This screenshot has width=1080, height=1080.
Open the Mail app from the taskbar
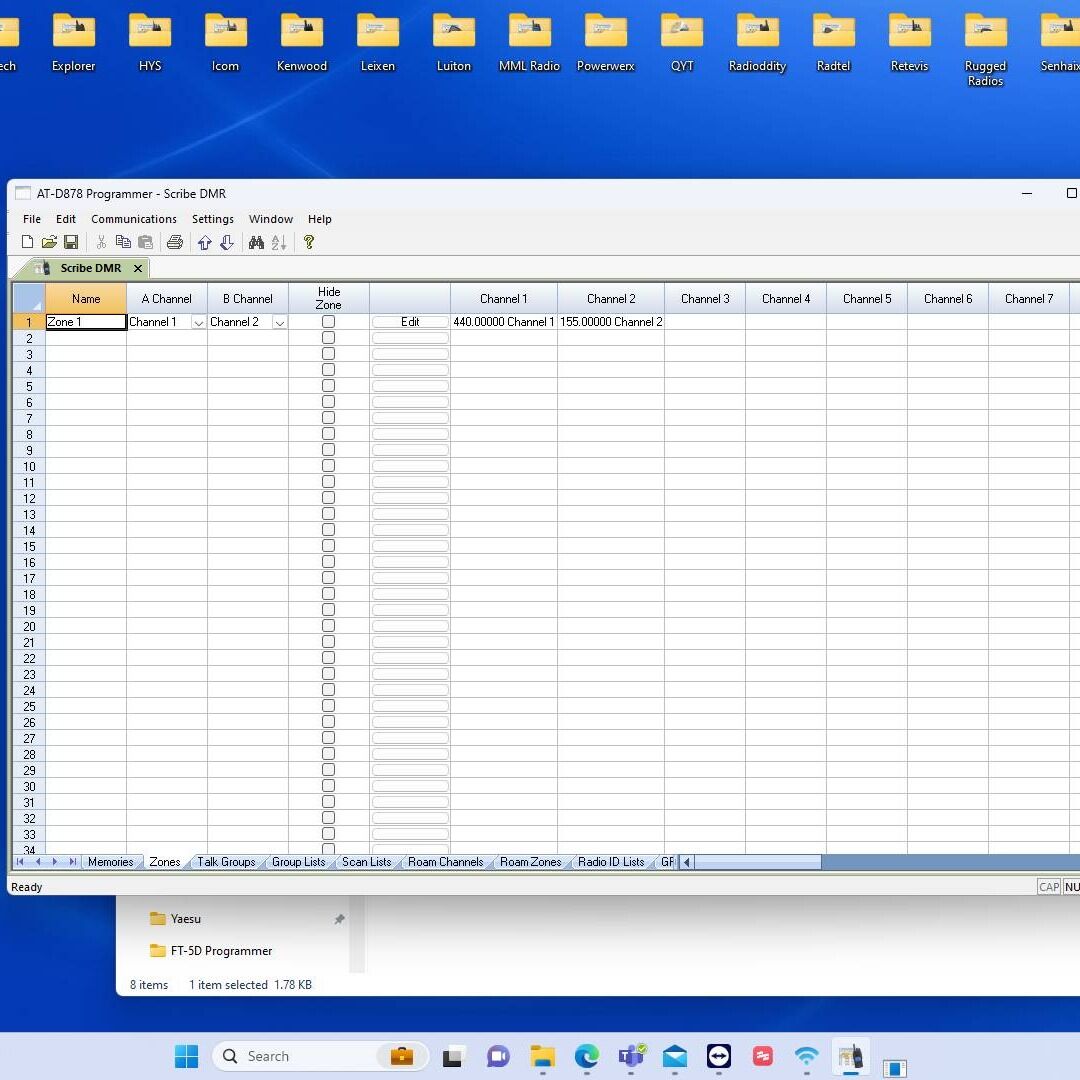(675, 1056)
